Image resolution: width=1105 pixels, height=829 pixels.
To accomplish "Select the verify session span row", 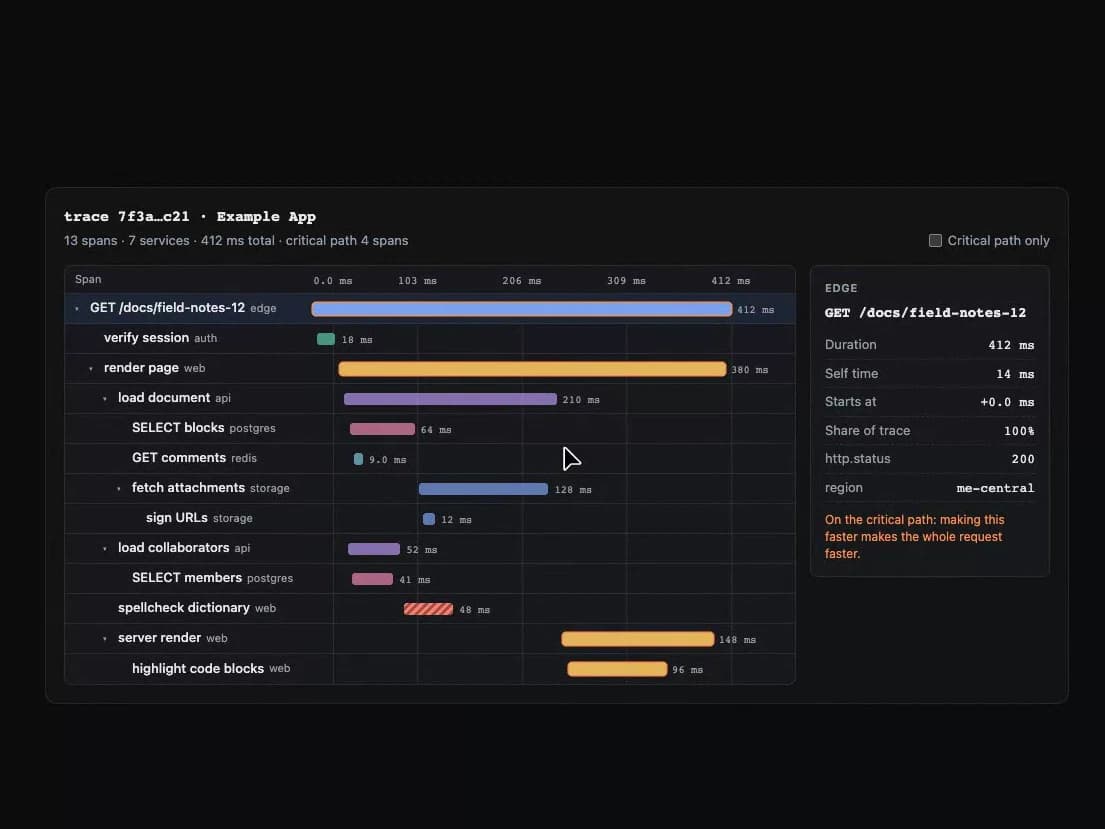I will [430, 338].
